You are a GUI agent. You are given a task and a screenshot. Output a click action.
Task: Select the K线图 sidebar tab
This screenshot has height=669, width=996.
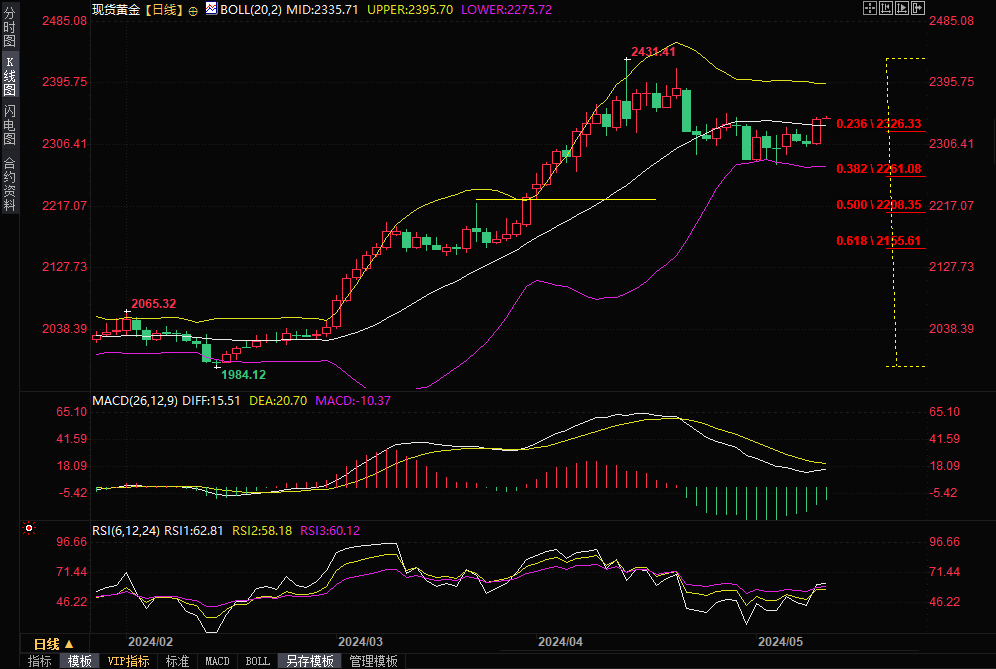point(10,74)
